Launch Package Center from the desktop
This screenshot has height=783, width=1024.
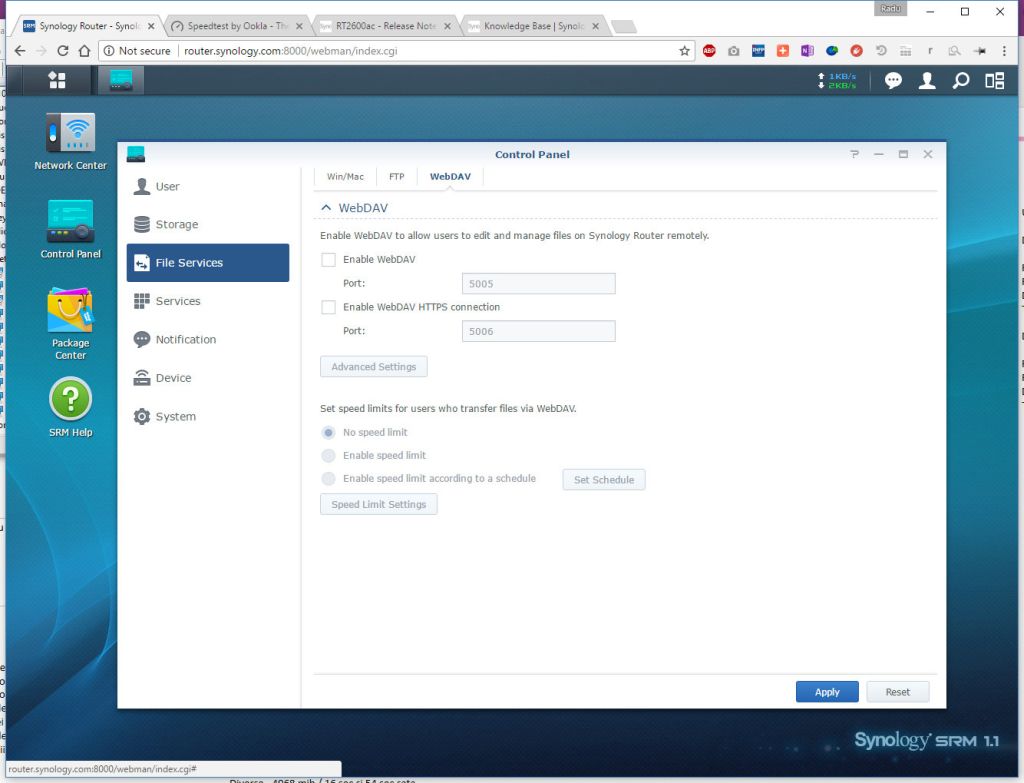[71, 324]
